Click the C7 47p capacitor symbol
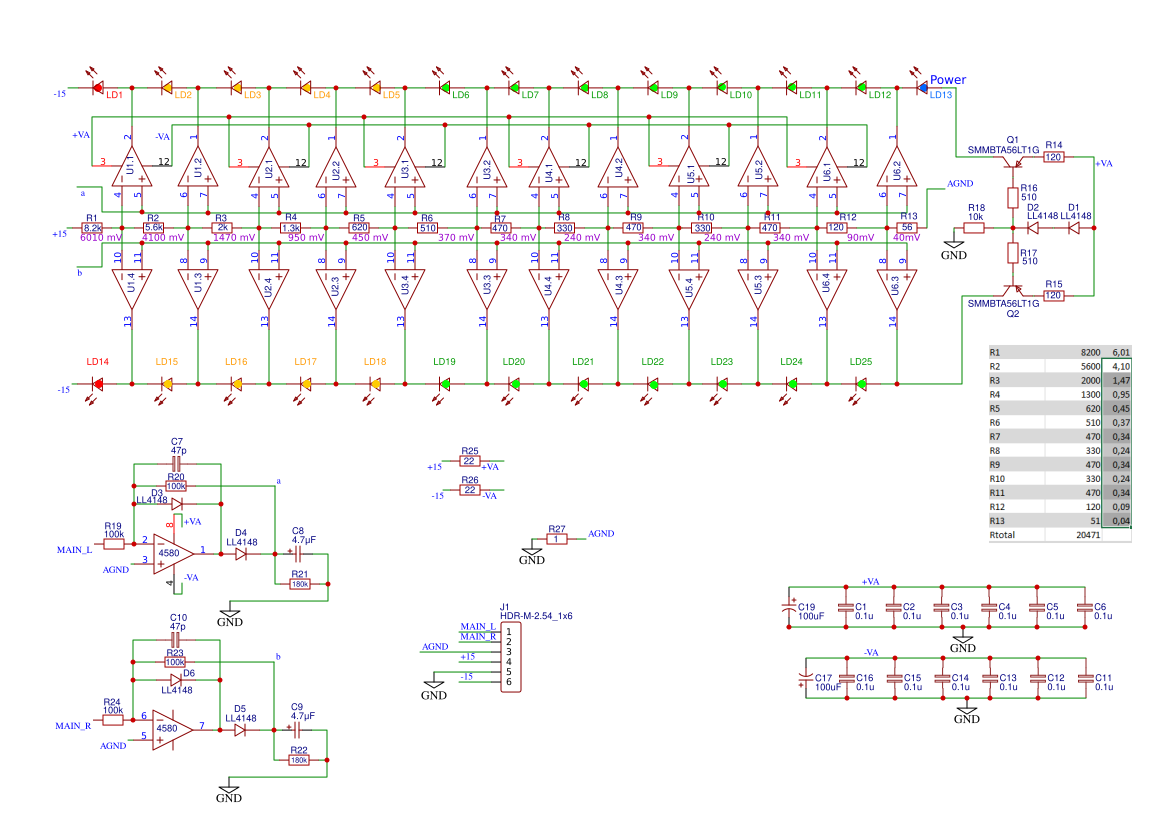Screen dimensions: 1169x828 point(177,464)
